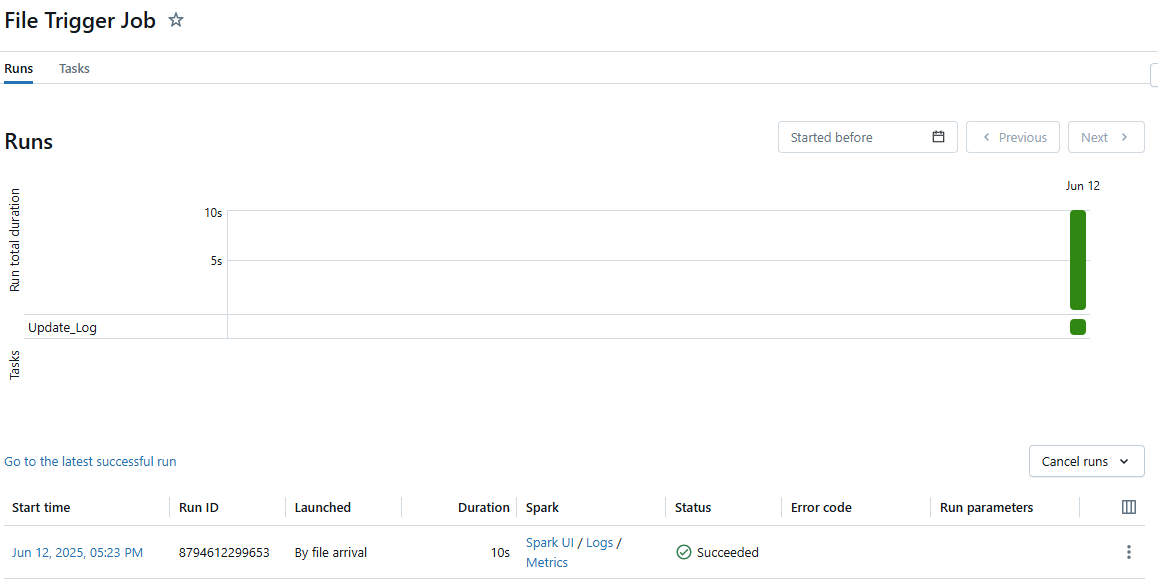
Task: View the Logs for the run
Action: coord(600,542)
